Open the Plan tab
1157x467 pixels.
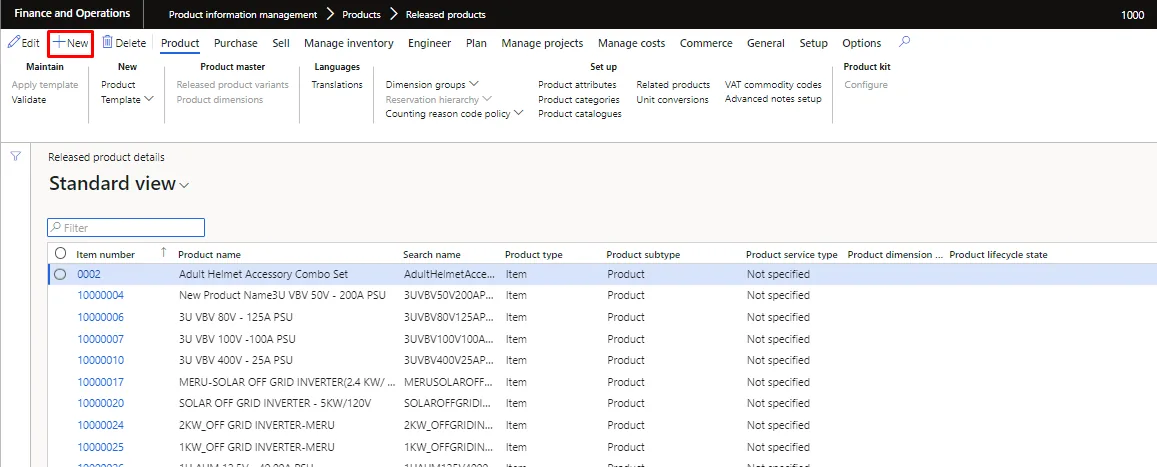(x=477, y=43)
